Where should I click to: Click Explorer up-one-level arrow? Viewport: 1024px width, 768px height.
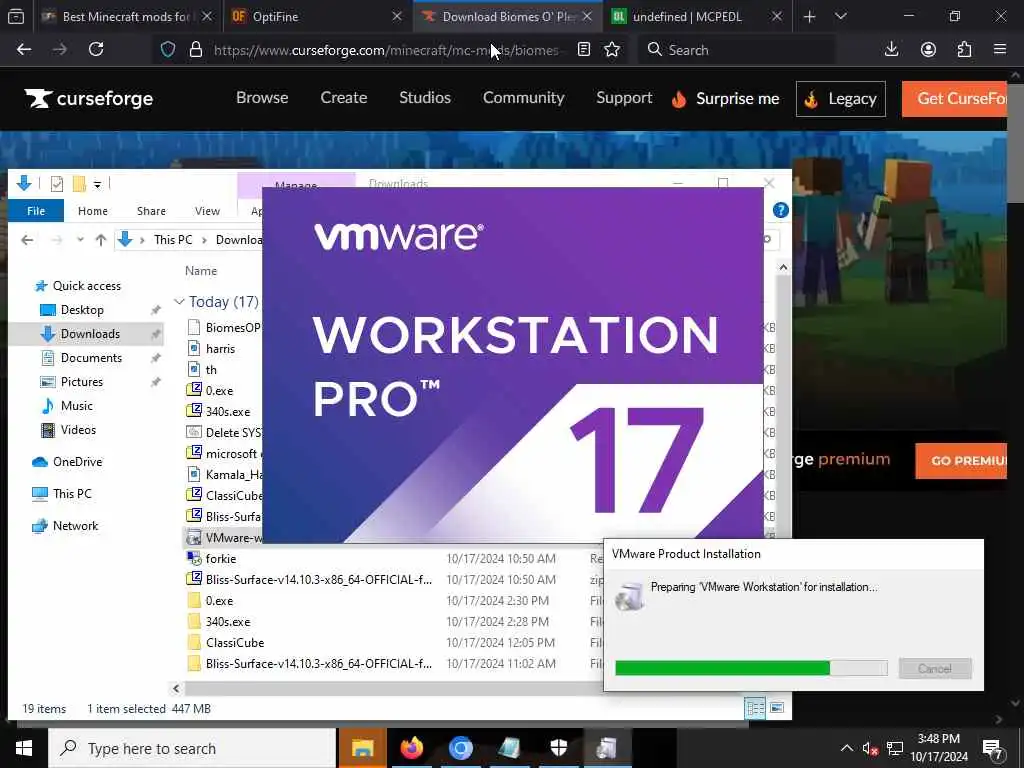coord(101,240)
